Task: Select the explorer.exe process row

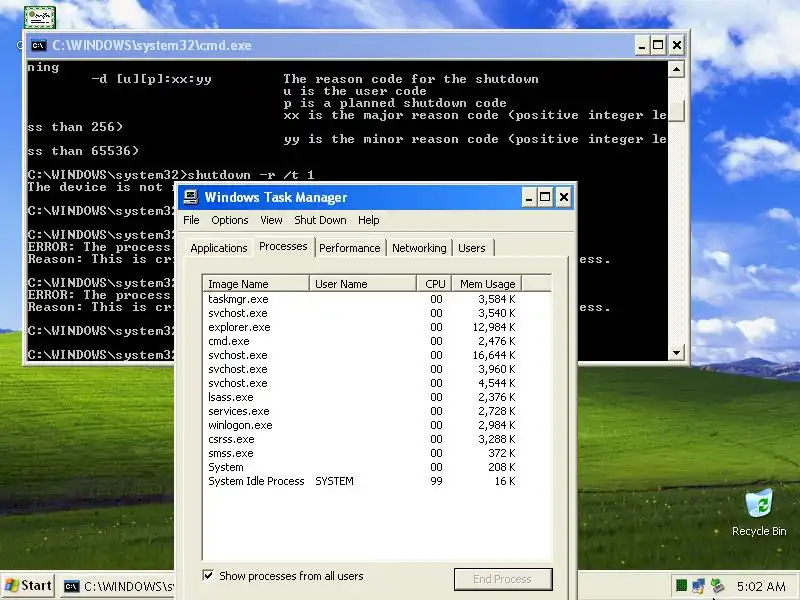Action: [x=362, y=327]
